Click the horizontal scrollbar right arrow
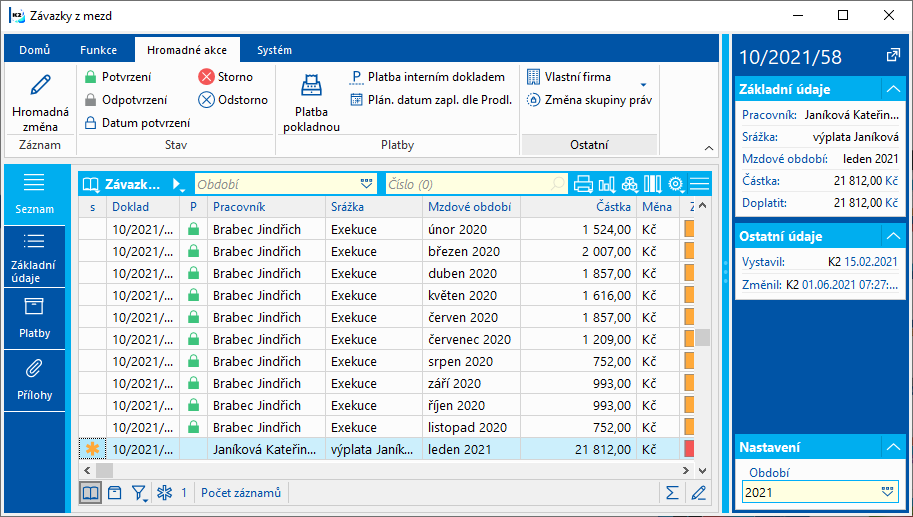 coord(686,470)
